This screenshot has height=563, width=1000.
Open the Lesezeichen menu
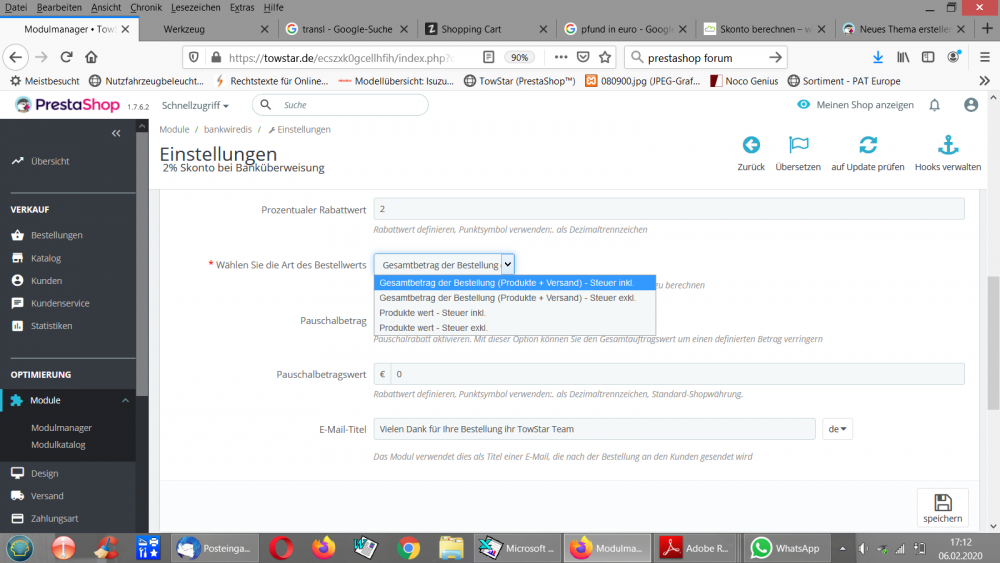[195, 7]
